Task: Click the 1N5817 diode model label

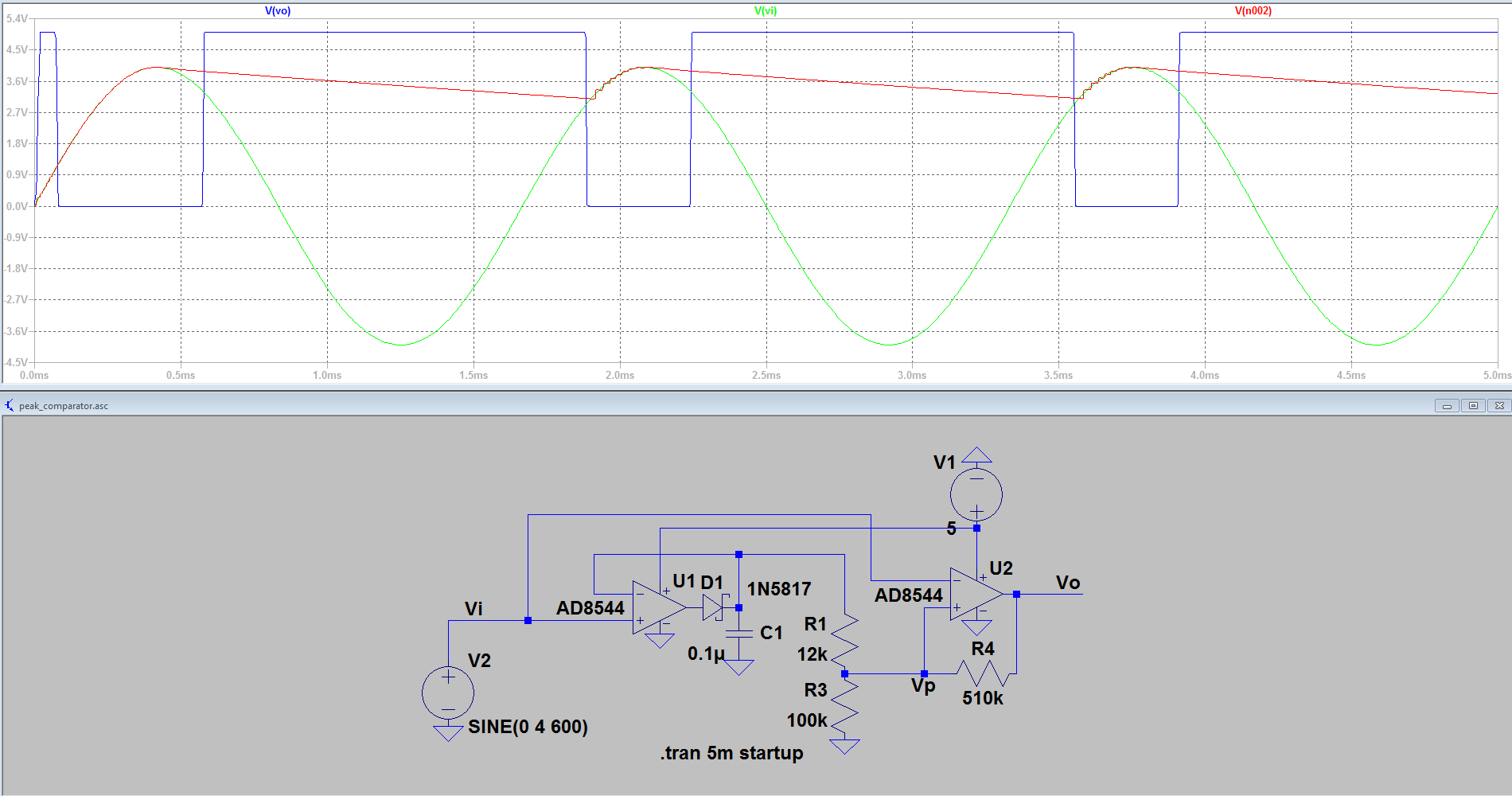Action: coord(778,589)
